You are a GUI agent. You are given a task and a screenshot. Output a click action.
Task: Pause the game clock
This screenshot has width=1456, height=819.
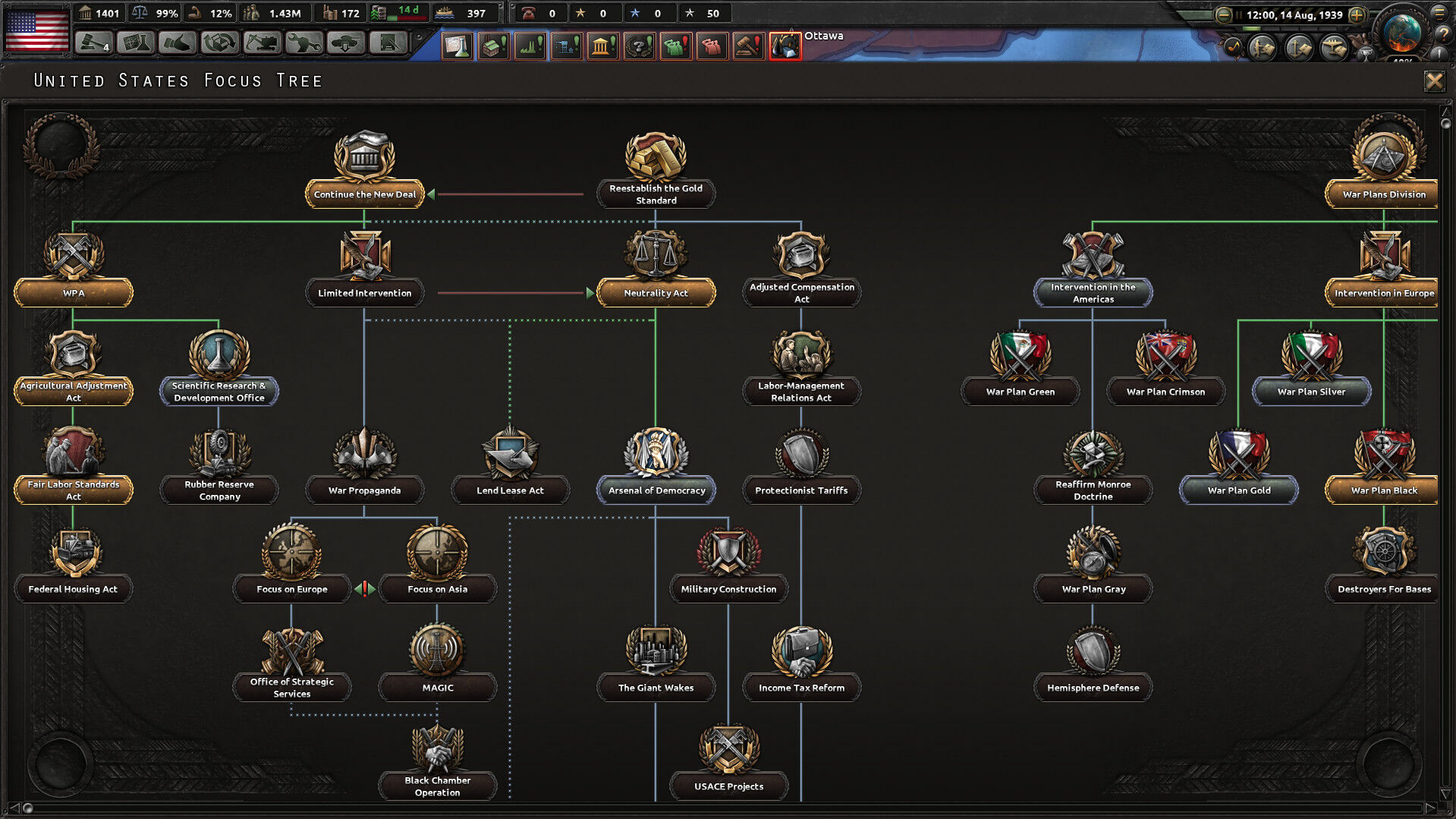click(1239, 14)
